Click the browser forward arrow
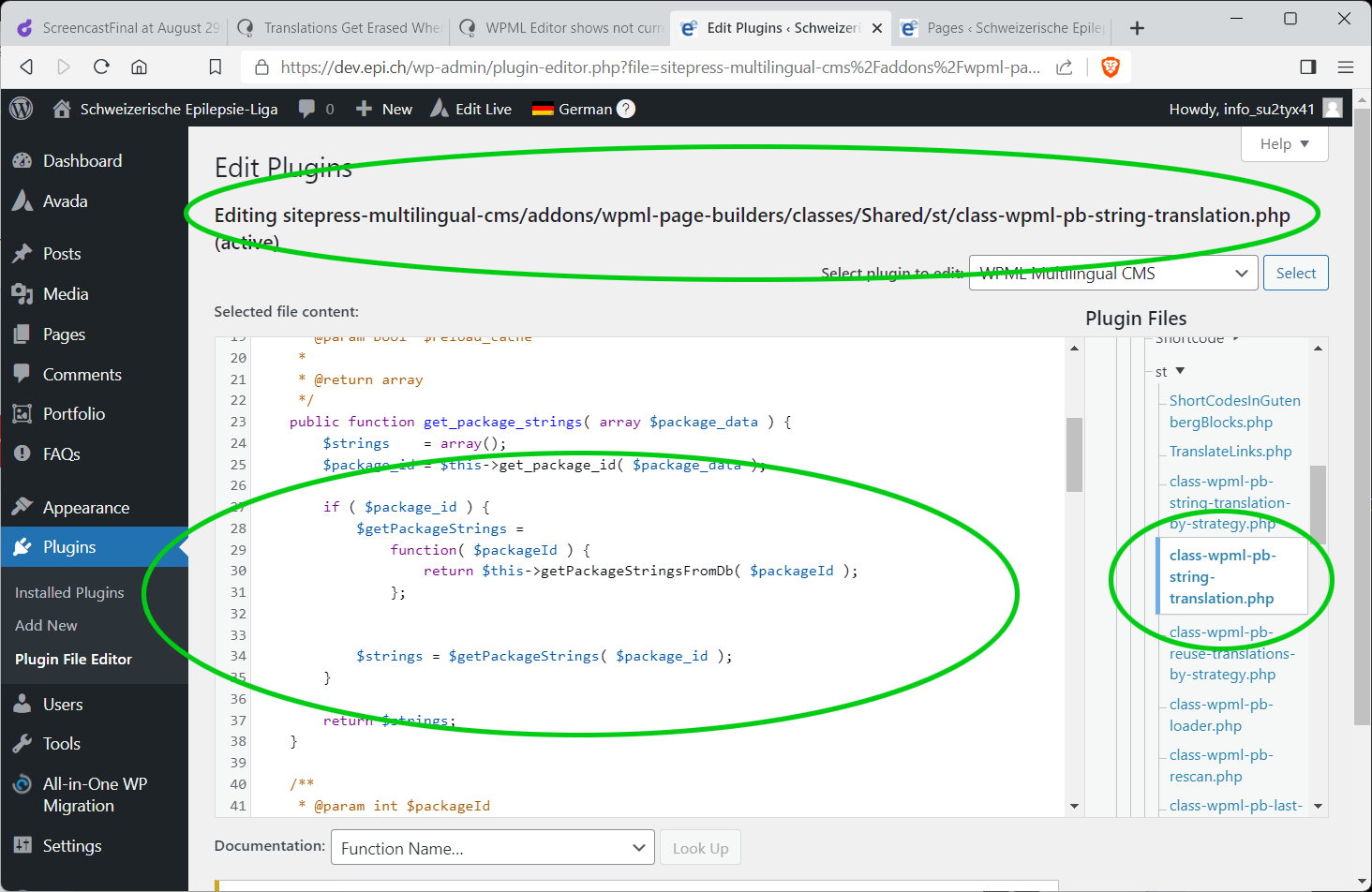 point(64,67)
